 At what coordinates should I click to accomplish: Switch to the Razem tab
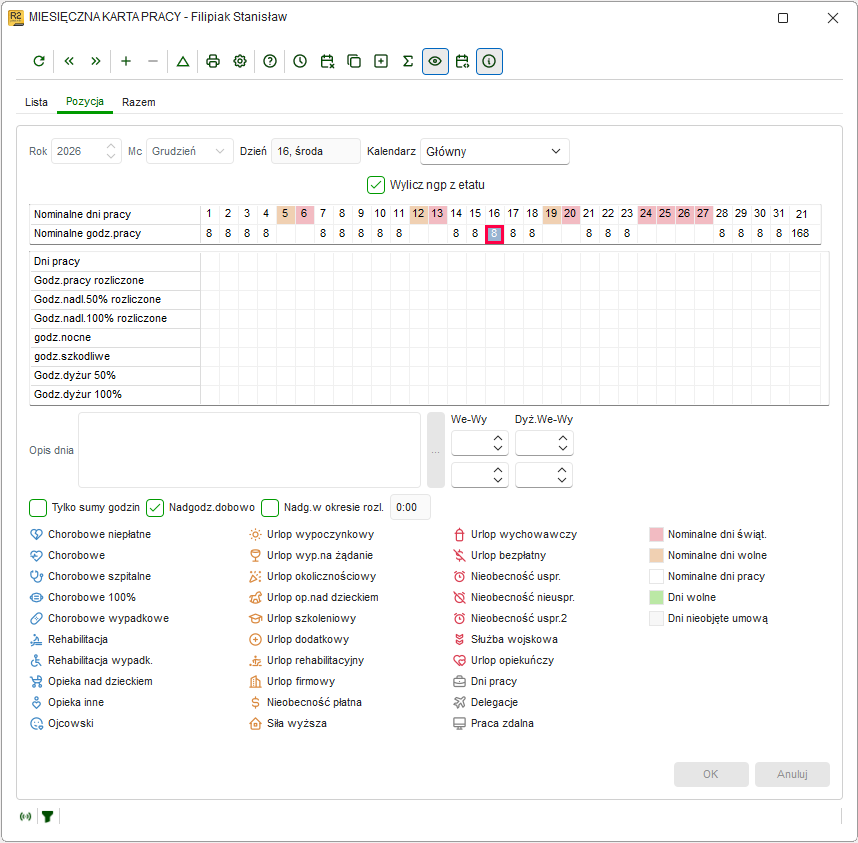(x=138, y=102)
